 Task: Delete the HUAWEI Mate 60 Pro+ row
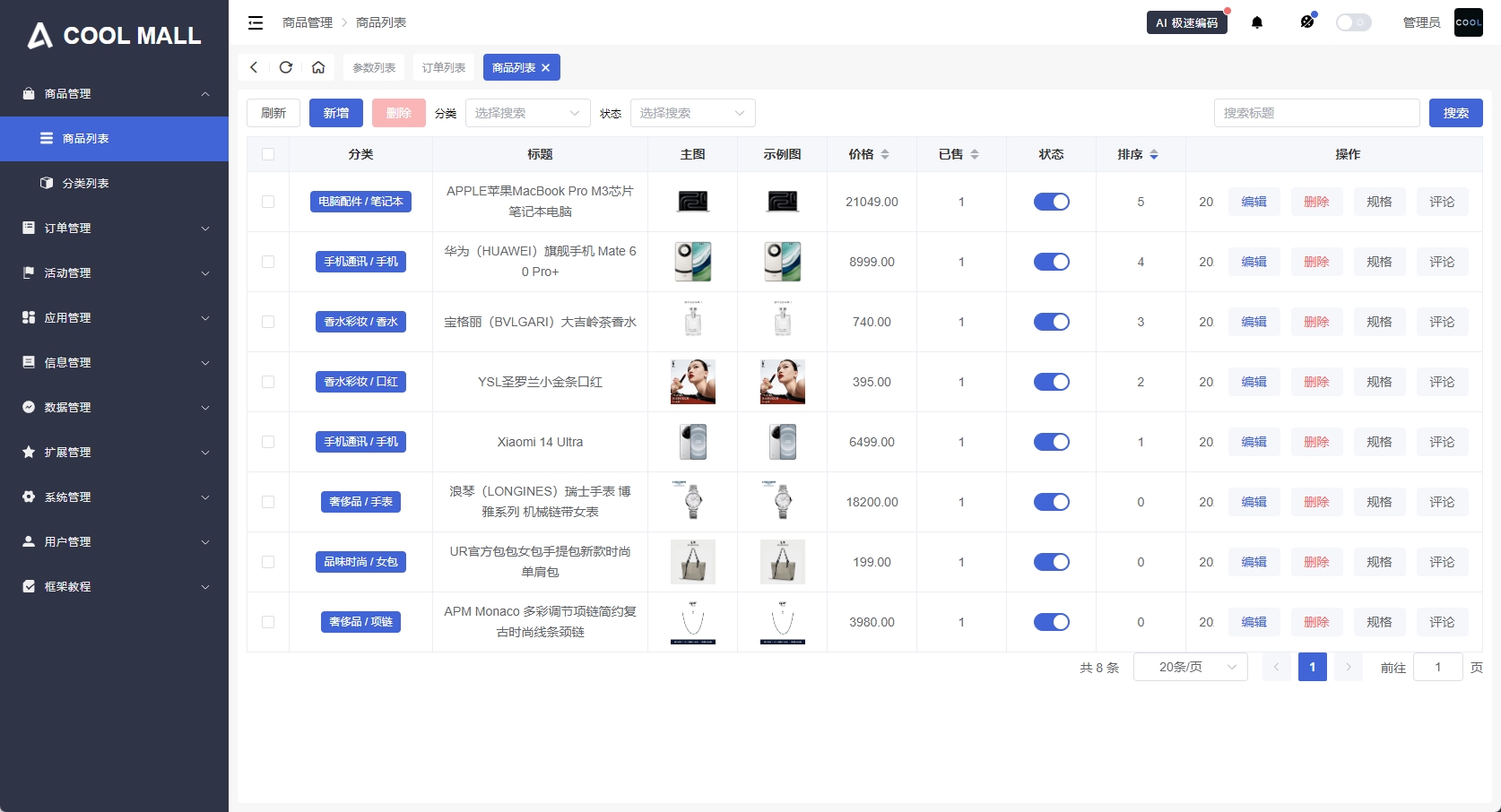click(1317, 262)
